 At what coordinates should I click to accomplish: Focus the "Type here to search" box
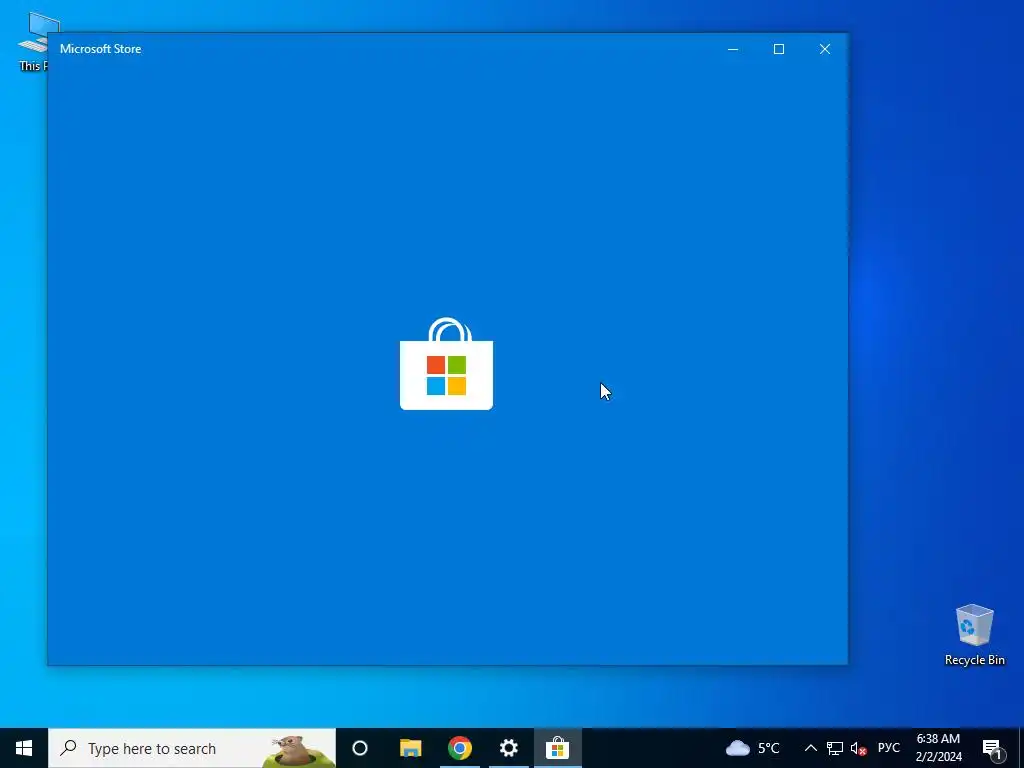pos(192,748)
